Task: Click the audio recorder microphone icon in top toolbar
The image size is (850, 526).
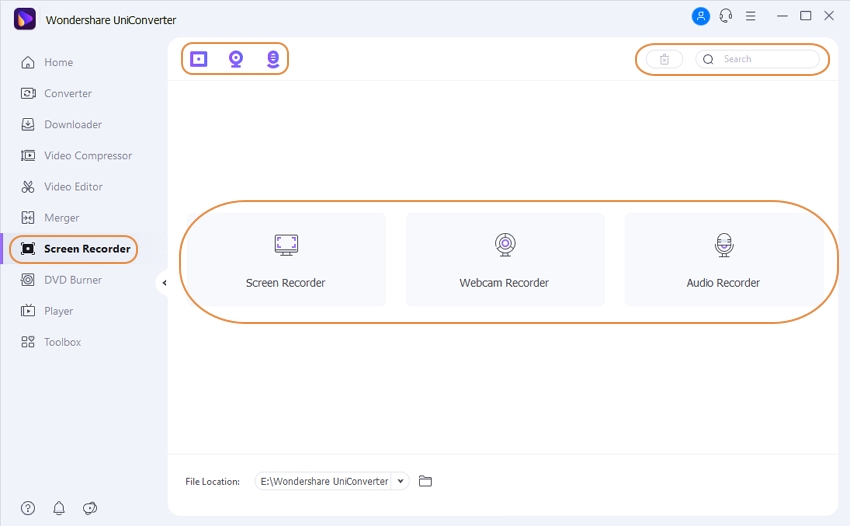Action: tap(273, 59)
